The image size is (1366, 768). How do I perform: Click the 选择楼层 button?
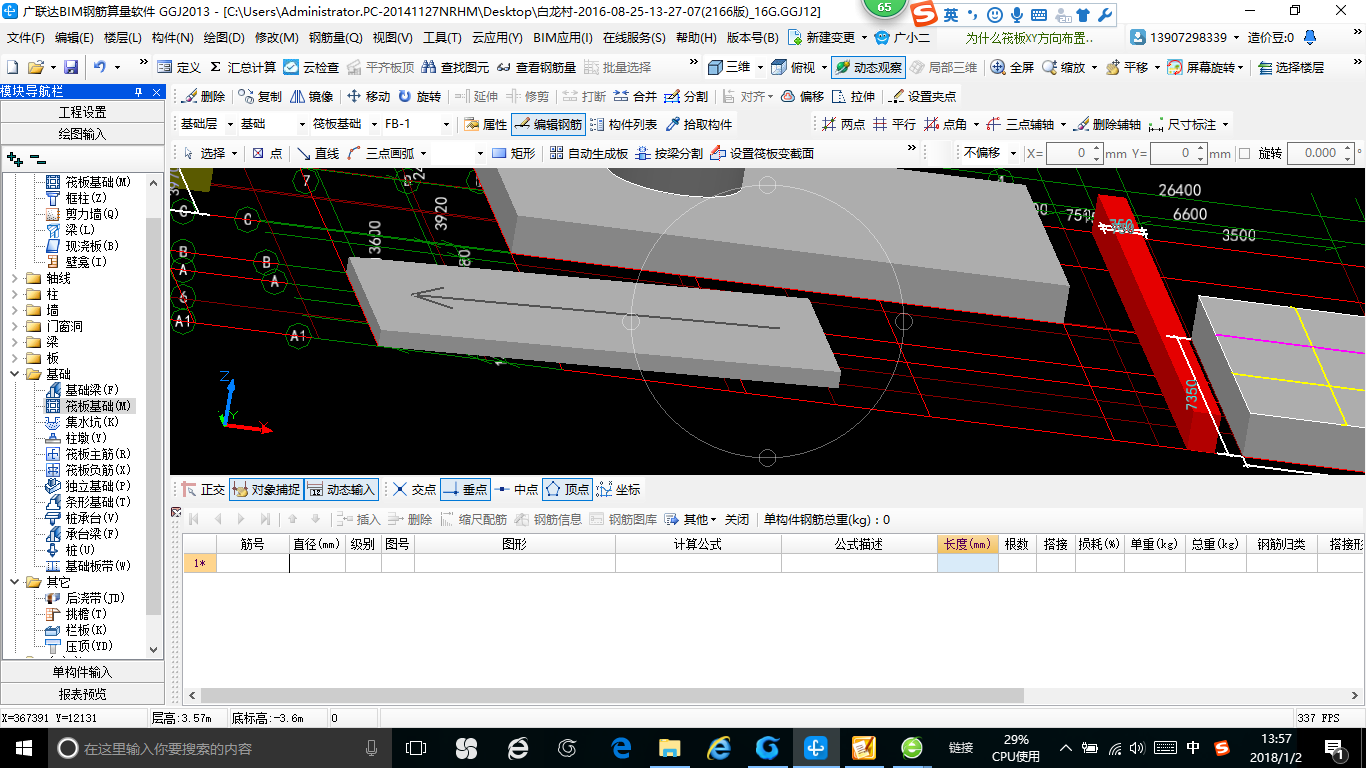(x=1291, y=67)
